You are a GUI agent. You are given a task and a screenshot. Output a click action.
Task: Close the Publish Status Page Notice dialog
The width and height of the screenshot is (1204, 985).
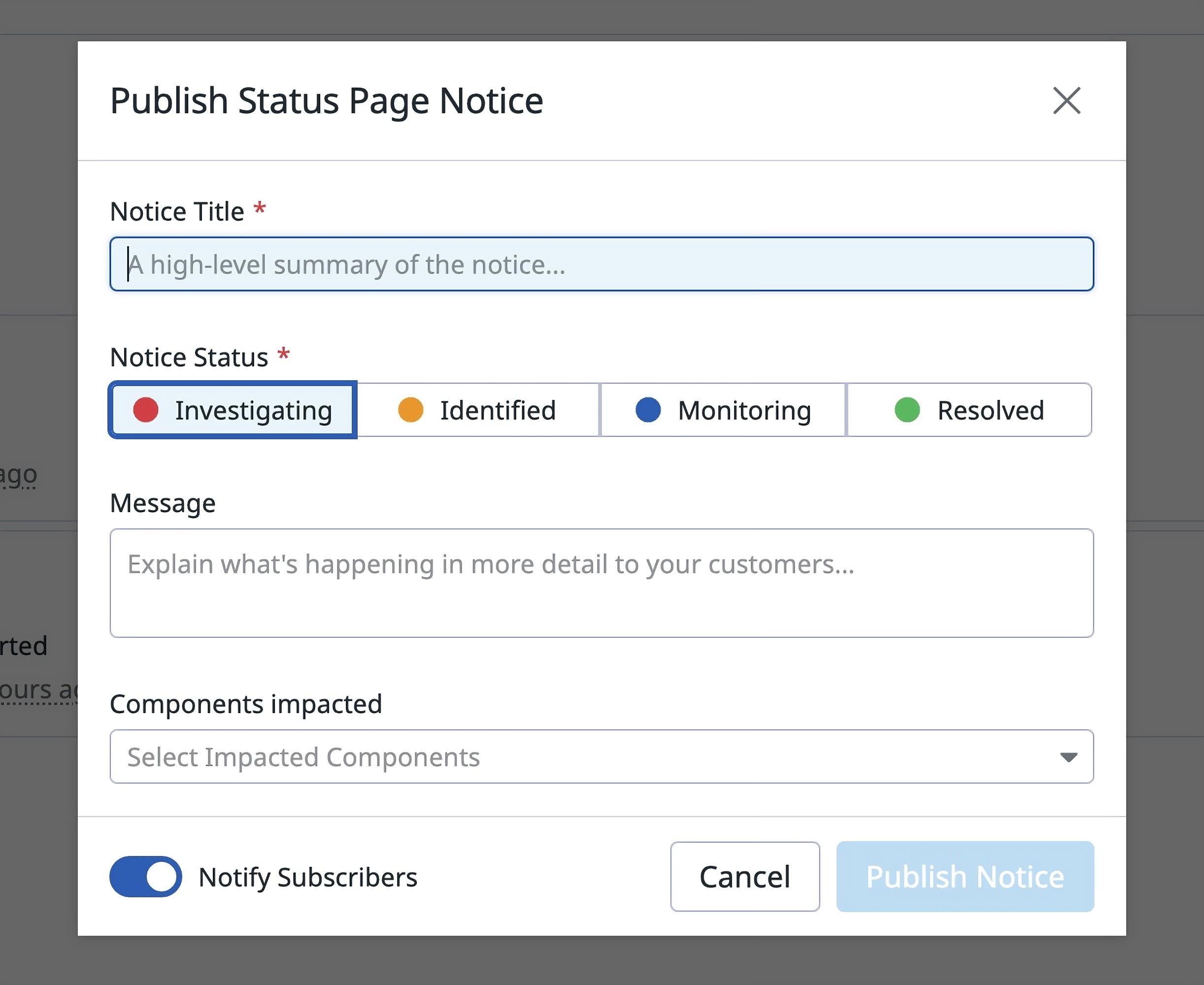[1066, 101]
